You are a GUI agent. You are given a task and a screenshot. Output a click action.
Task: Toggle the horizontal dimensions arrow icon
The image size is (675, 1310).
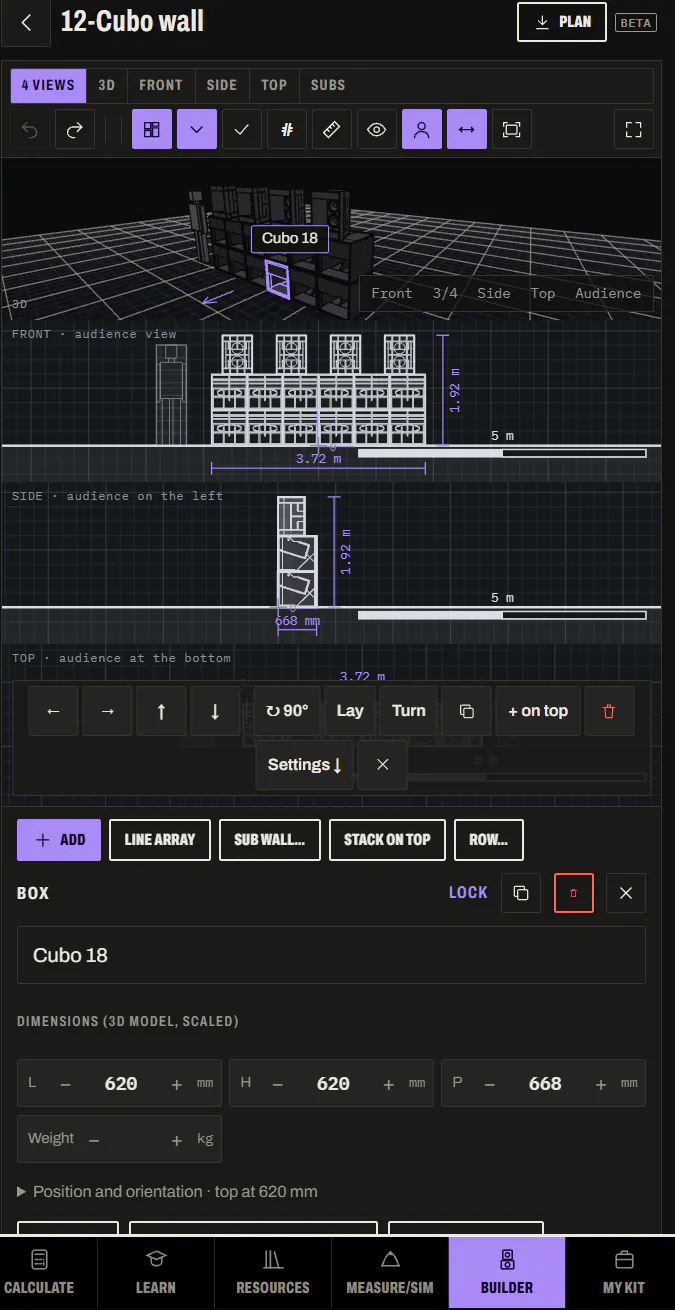point(467,130)
